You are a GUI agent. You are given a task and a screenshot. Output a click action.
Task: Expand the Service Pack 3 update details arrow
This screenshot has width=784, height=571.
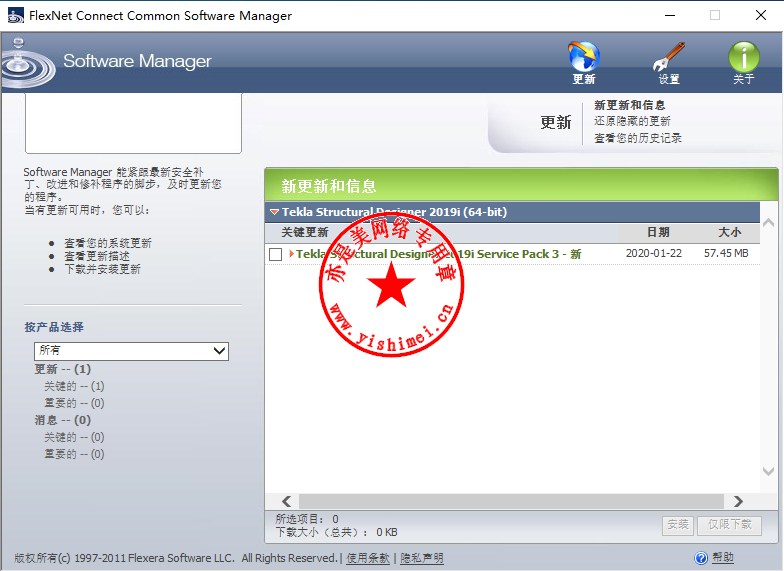tap(291, 254)
